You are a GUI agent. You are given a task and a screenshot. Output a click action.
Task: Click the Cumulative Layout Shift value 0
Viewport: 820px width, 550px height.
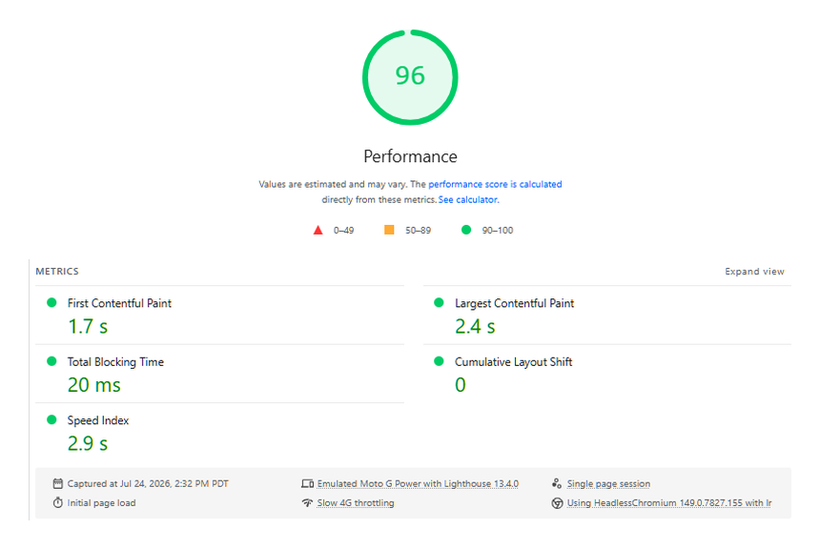(460, 385)
